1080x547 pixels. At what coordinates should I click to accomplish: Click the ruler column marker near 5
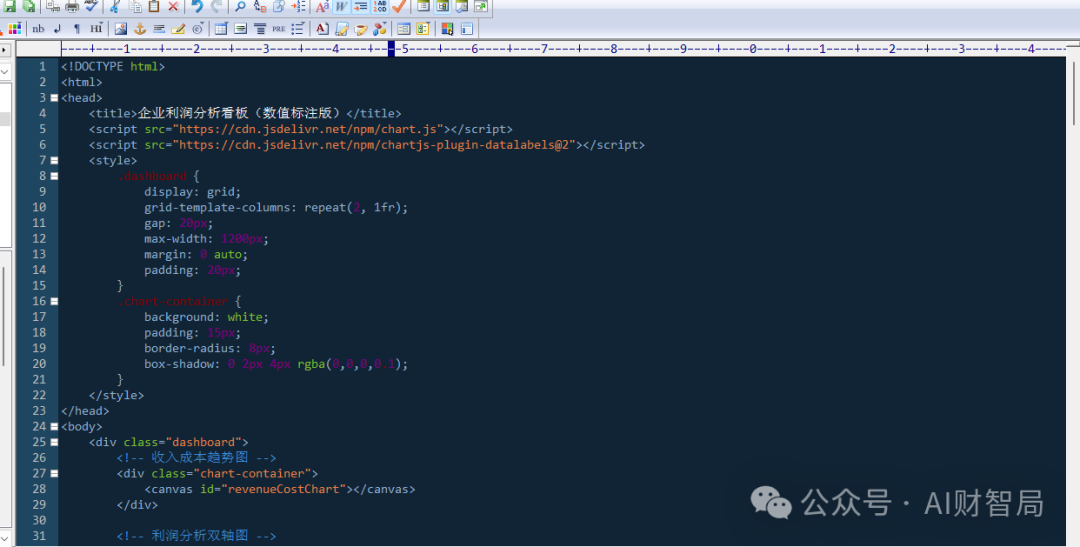(x=391, y=48)
